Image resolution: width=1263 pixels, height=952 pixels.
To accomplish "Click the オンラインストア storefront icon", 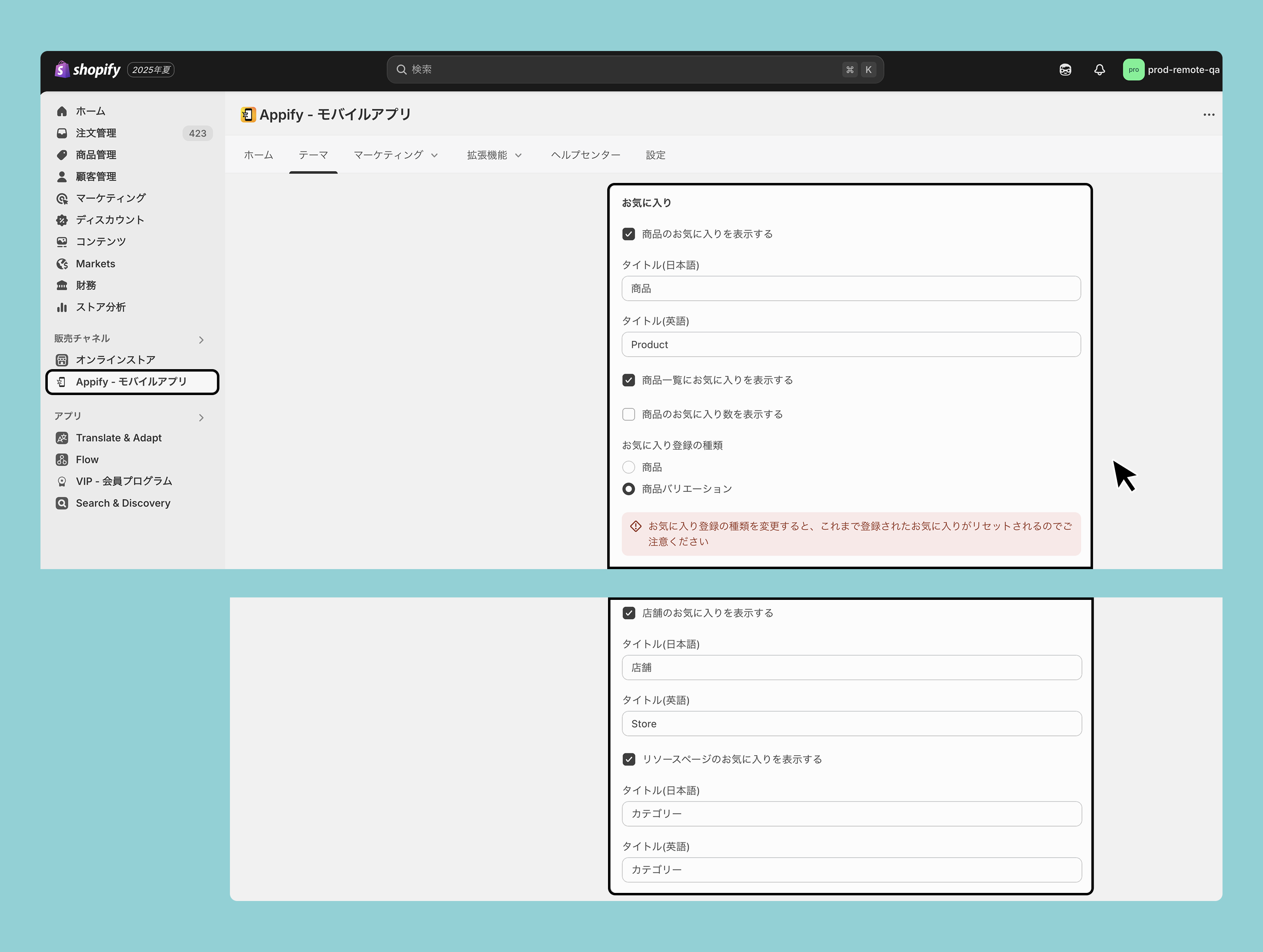I will (62, 360).
